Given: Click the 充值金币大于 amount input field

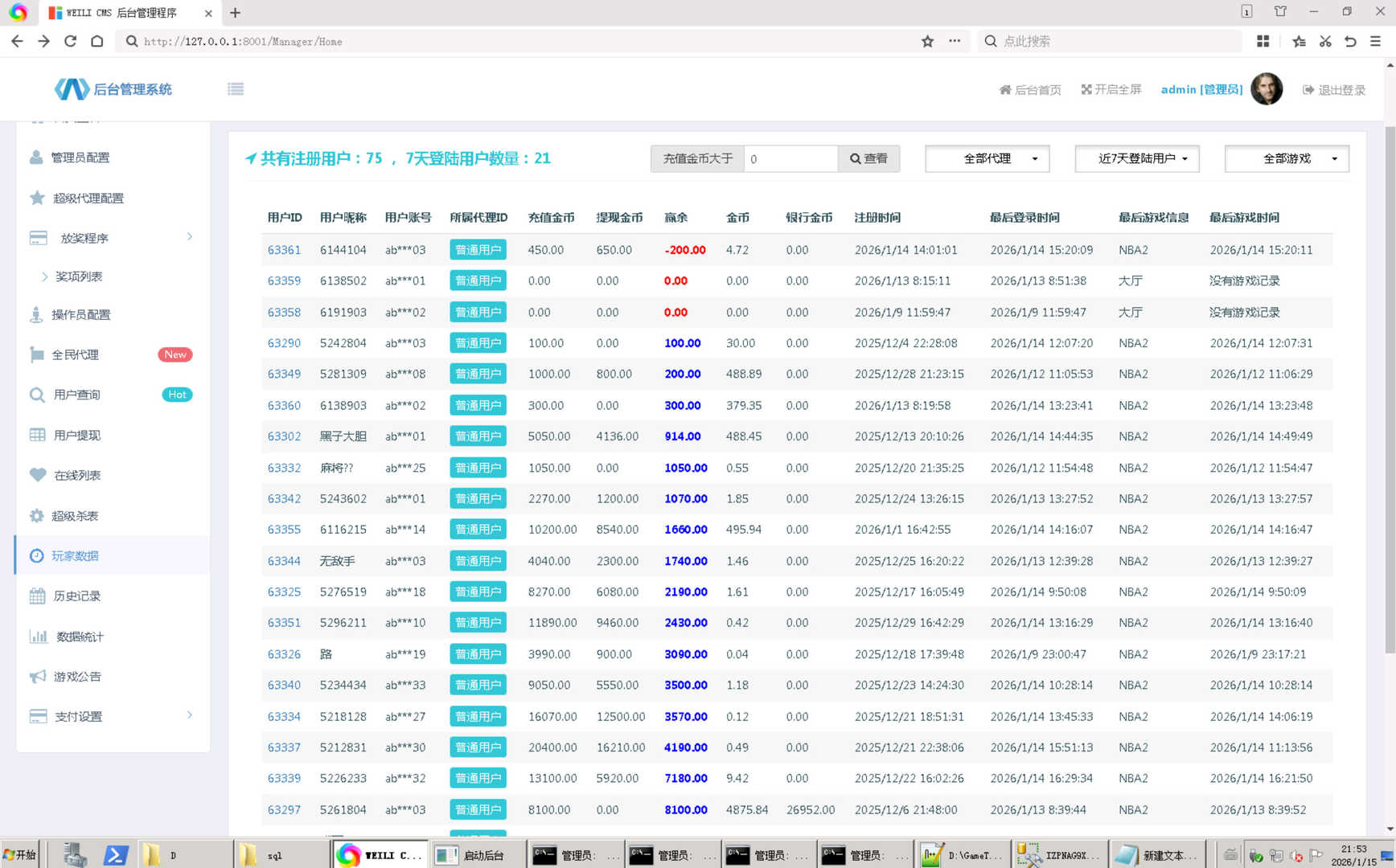Looking at the screenshot, I should pos(790,158).
